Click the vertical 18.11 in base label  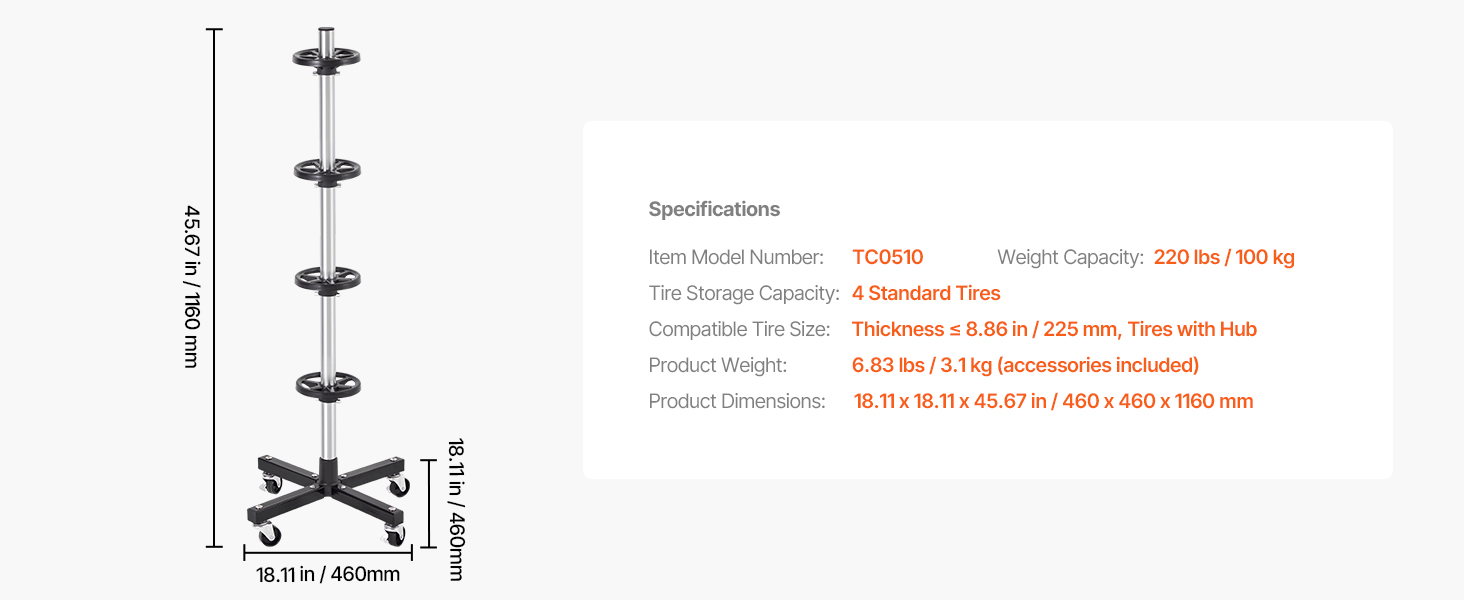pos(456,509)
